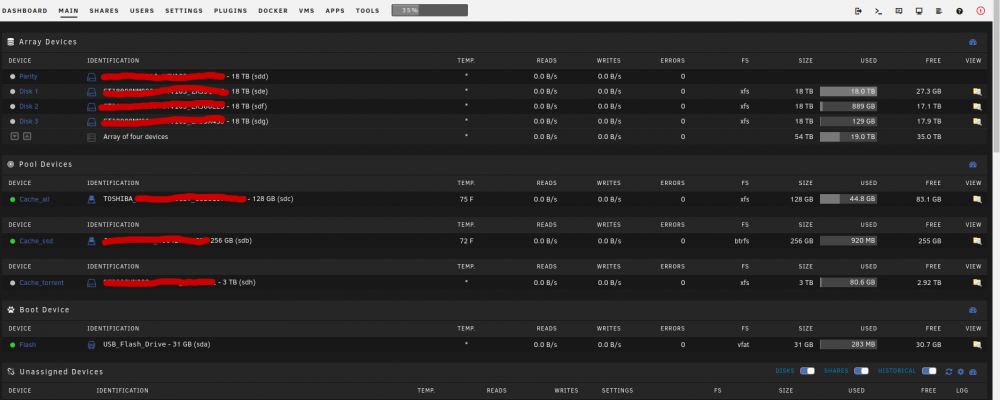Click the Flash green status dot
The height and width of the screenshot is (400, 1000).
pyautogui.click(x=12, y=344)
